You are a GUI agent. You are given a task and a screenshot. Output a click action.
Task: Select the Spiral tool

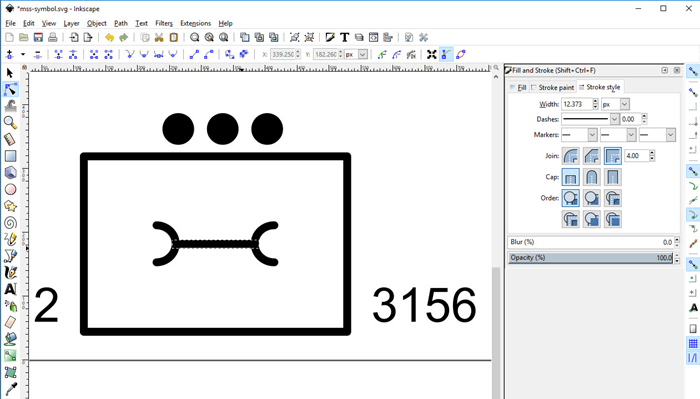tap(10, 222)
